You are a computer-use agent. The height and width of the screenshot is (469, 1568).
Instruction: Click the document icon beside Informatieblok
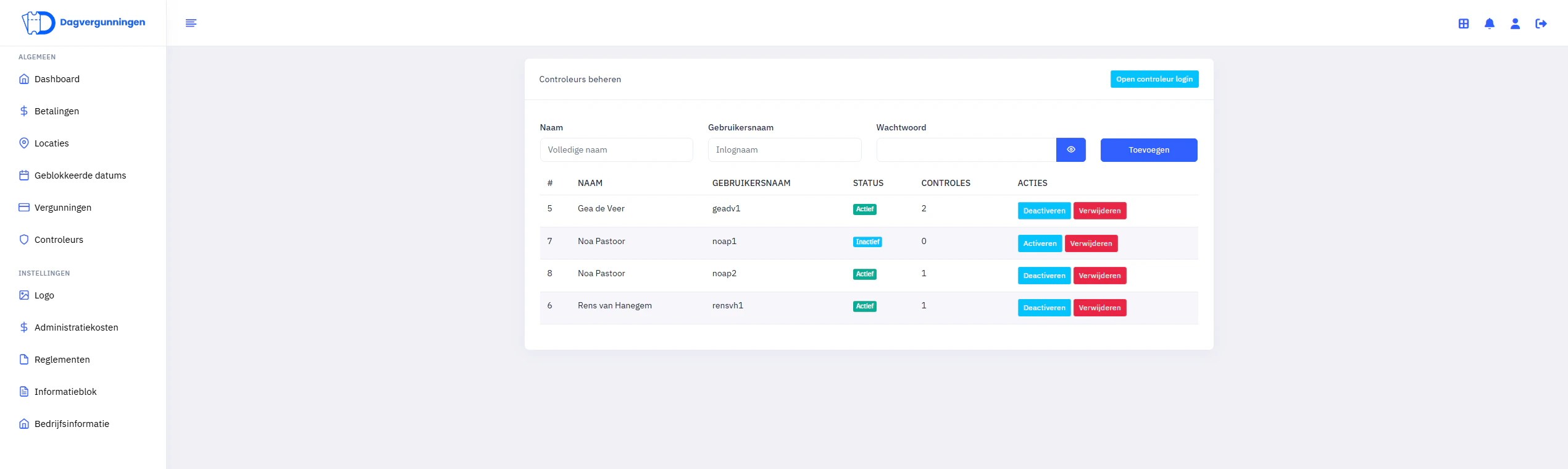(x=24, y=392)
